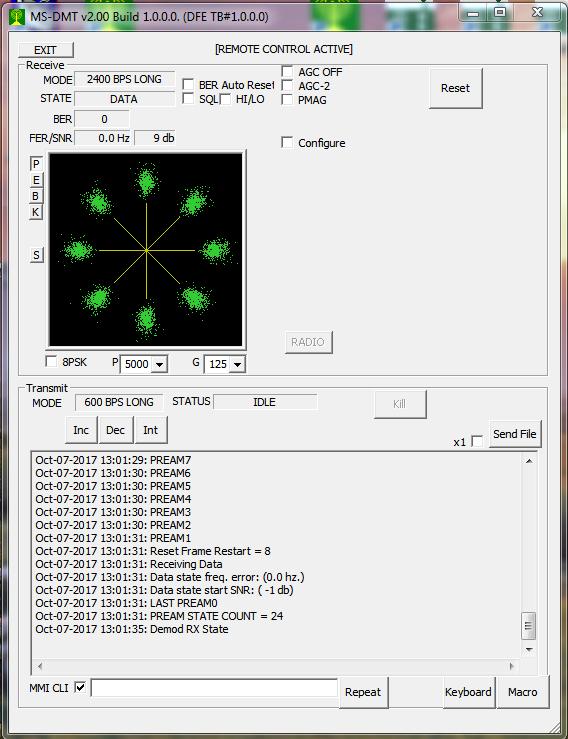
Task: Toggle the BER Auto Reset checkbox
Action: coord(188,85)
